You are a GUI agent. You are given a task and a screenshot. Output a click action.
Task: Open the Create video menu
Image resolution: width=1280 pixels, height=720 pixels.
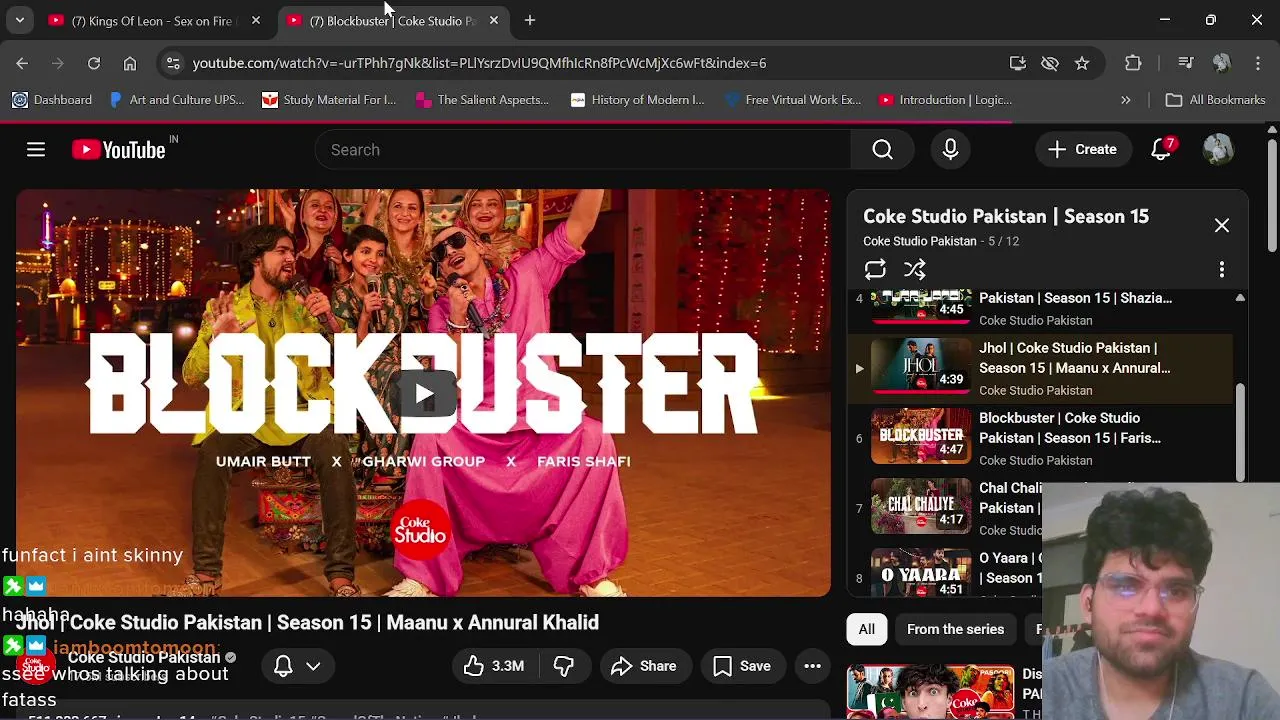[x=1082, y=149]
